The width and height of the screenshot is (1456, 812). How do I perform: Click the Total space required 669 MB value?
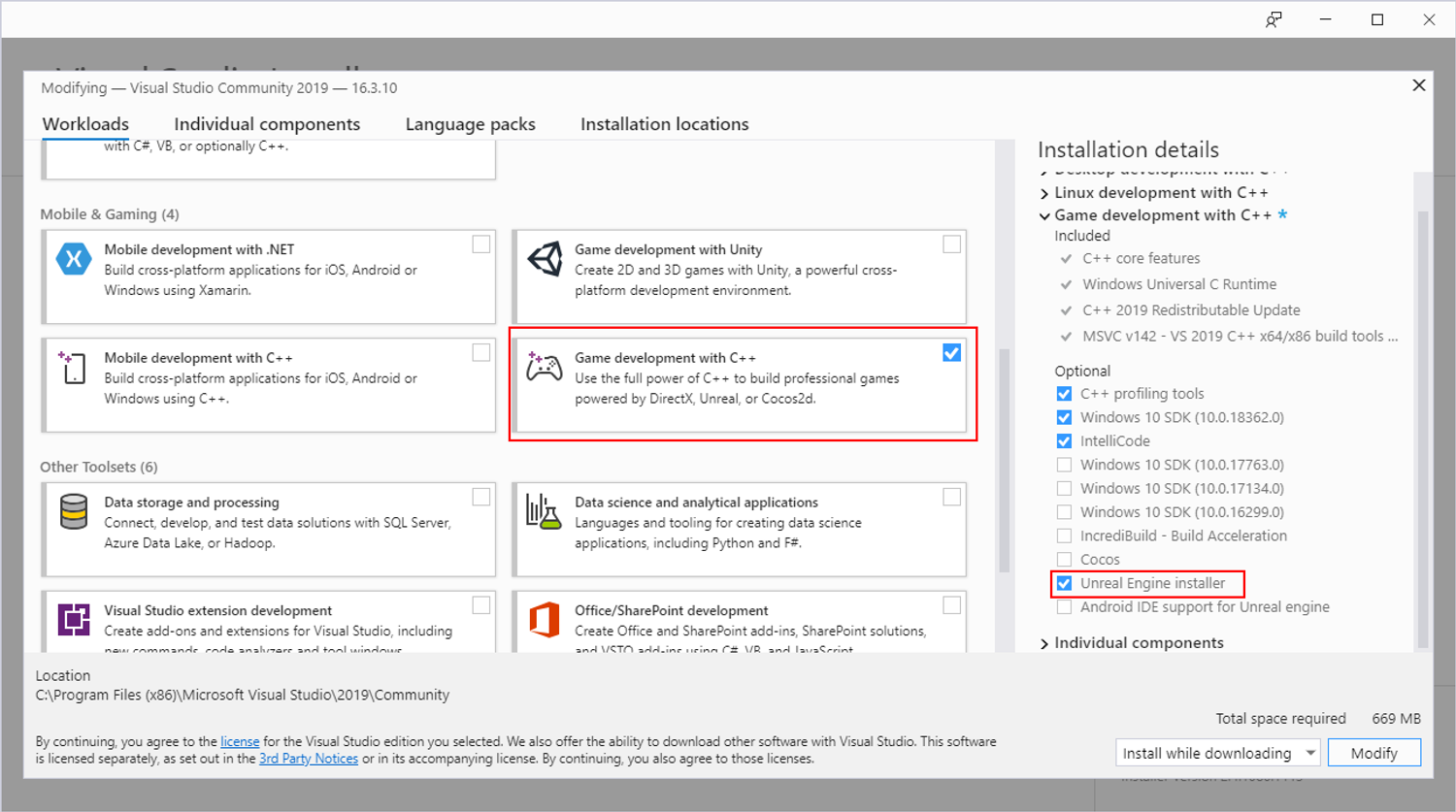(x=1396, y=719)
